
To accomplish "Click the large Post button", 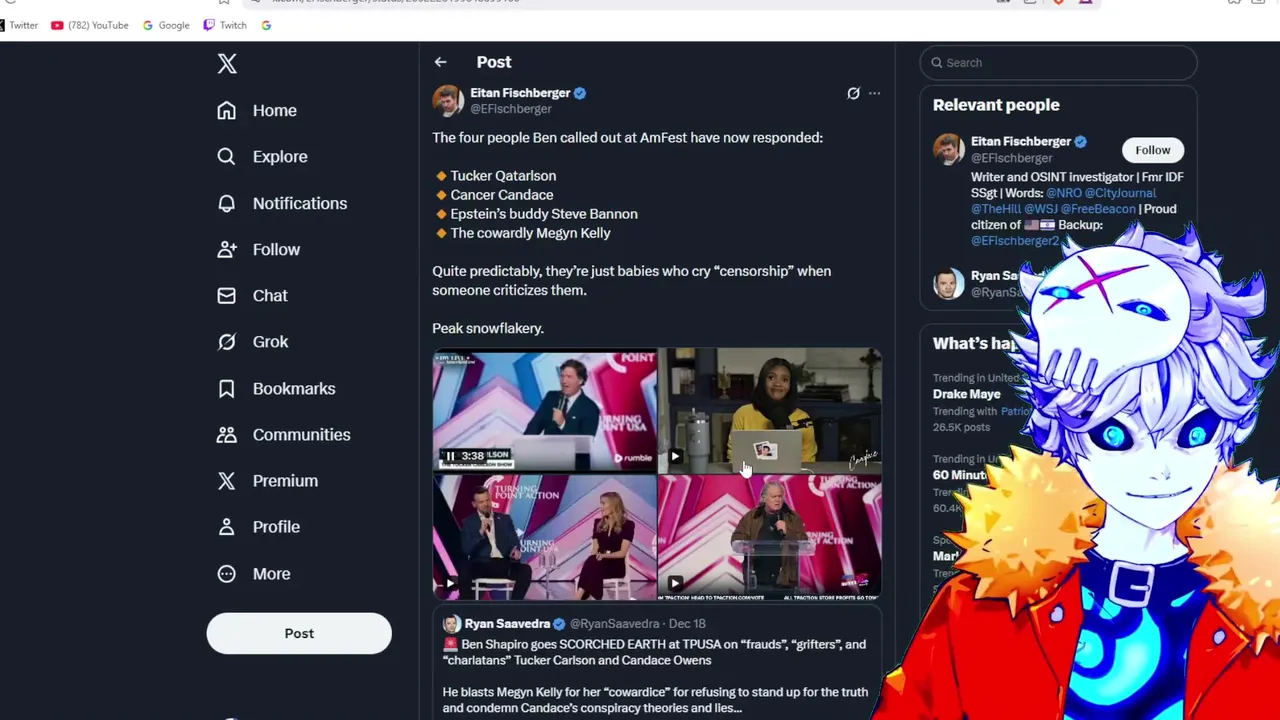I will coord(299,633).
